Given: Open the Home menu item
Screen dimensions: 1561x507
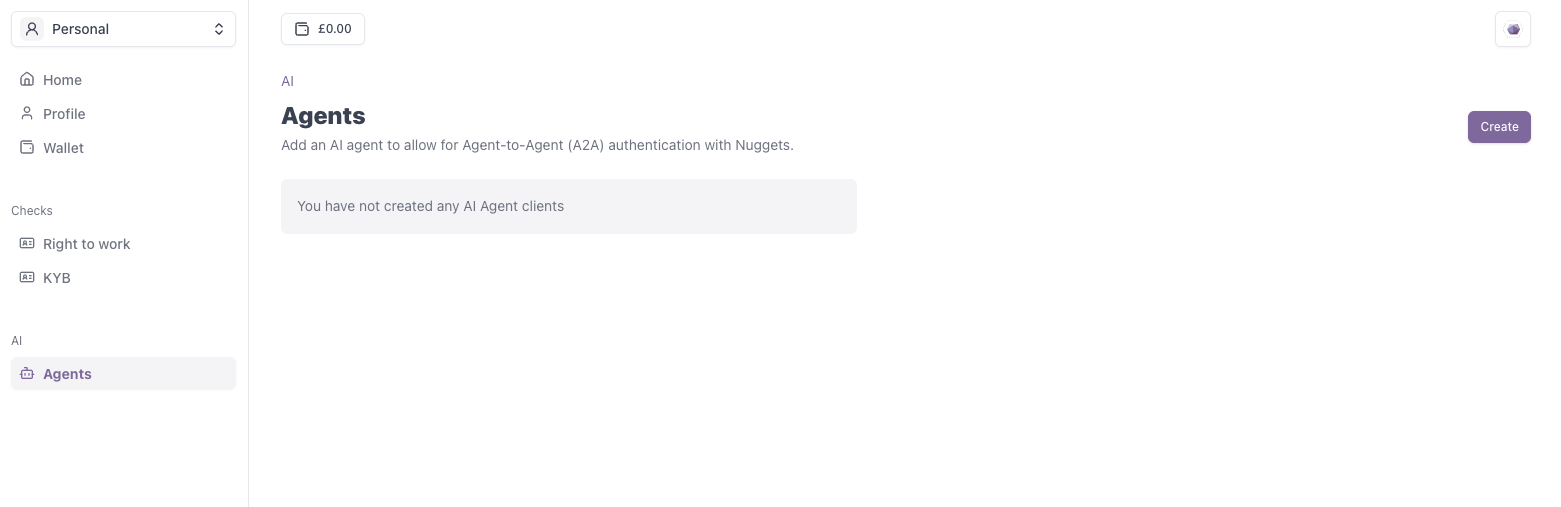Looking at the screenshot, I should click(x=123, y=79).
